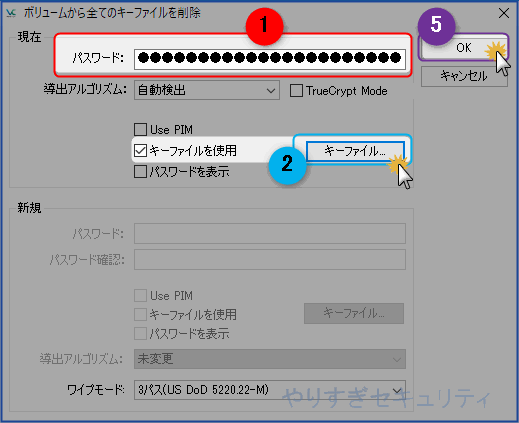Close the keyfile removal dialog
The height and width of the screenshot is (423, 519).
(x=504, y=13)
